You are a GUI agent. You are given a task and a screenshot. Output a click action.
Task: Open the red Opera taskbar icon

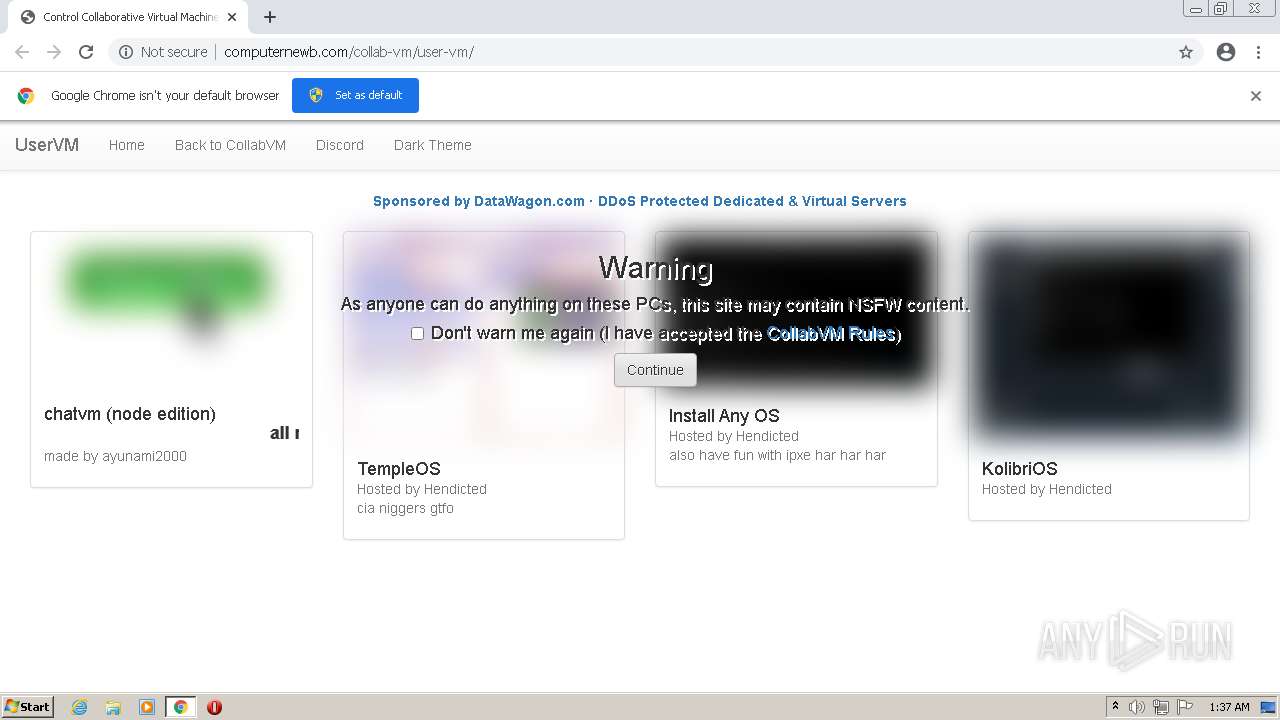coord(214,707)
